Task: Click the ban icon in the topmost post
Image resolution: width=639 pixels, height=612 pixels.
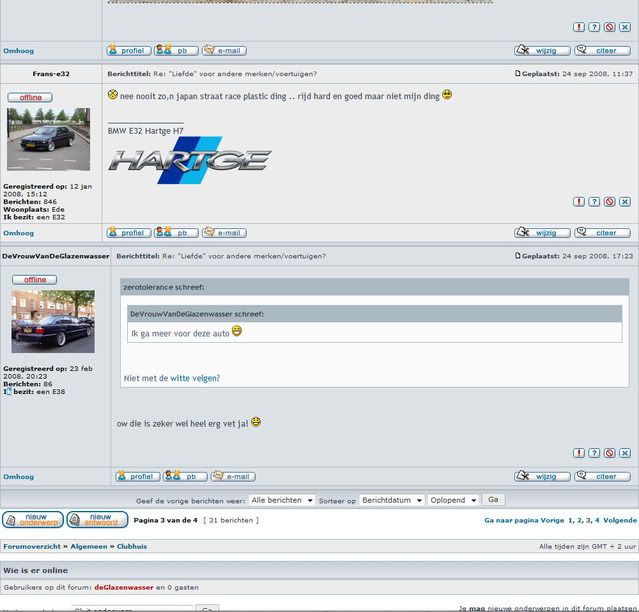Action: (x=610, y=27)
